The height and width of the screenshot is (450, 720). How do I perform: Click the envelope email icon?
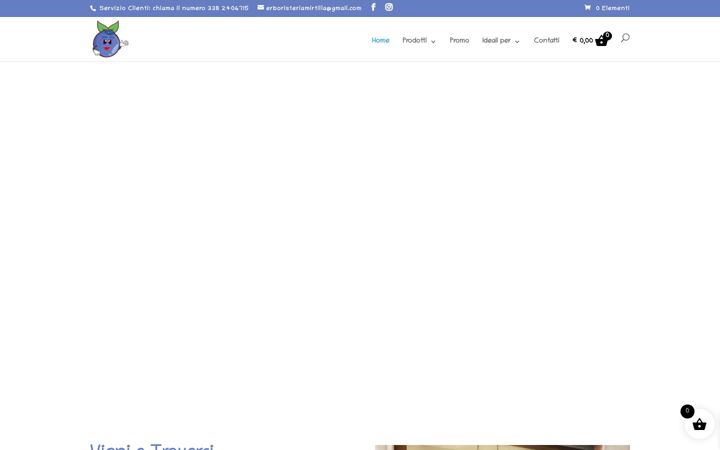coord(260,7)
